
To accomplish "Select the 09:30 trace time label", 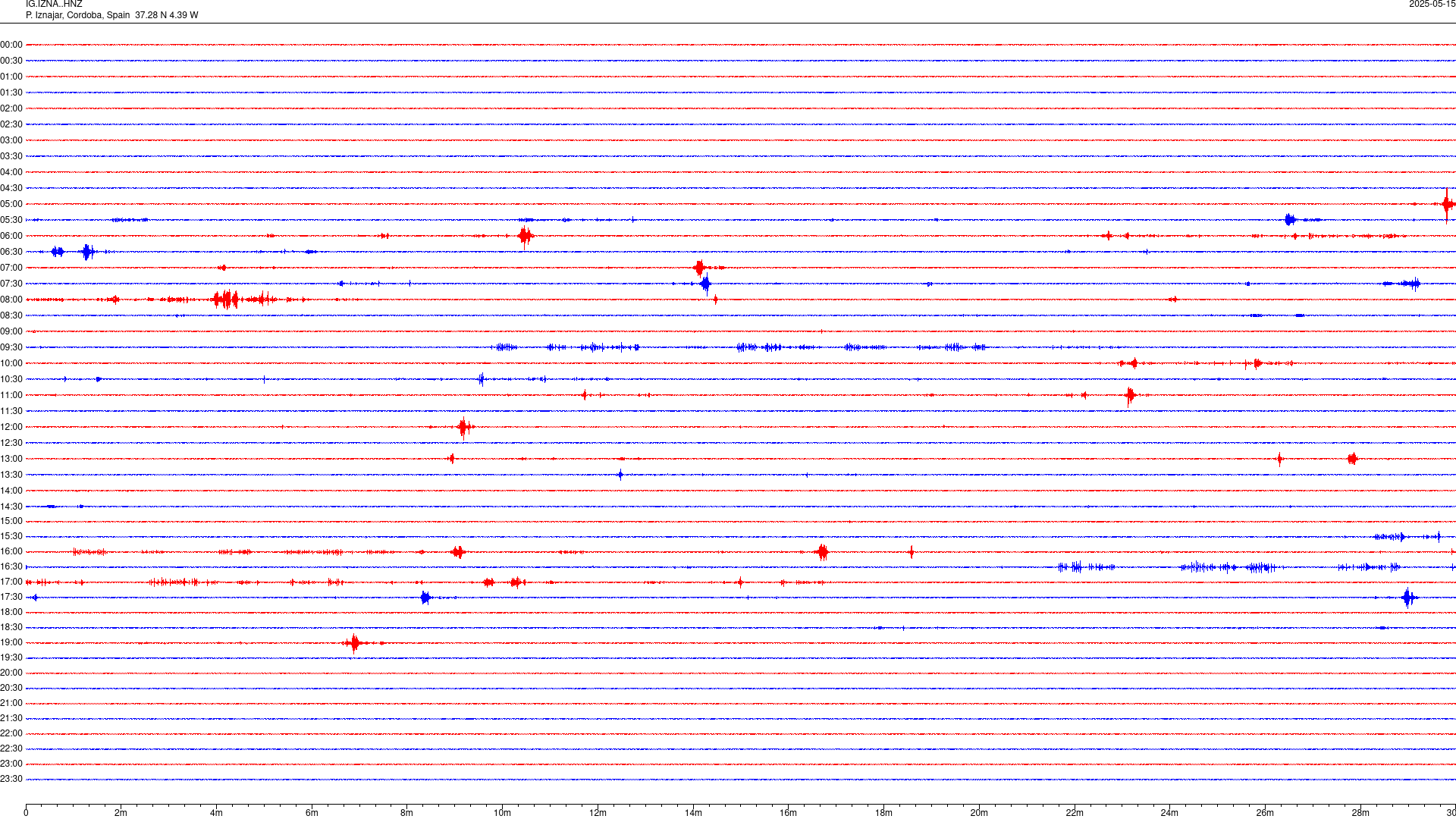I will point(11,347).
